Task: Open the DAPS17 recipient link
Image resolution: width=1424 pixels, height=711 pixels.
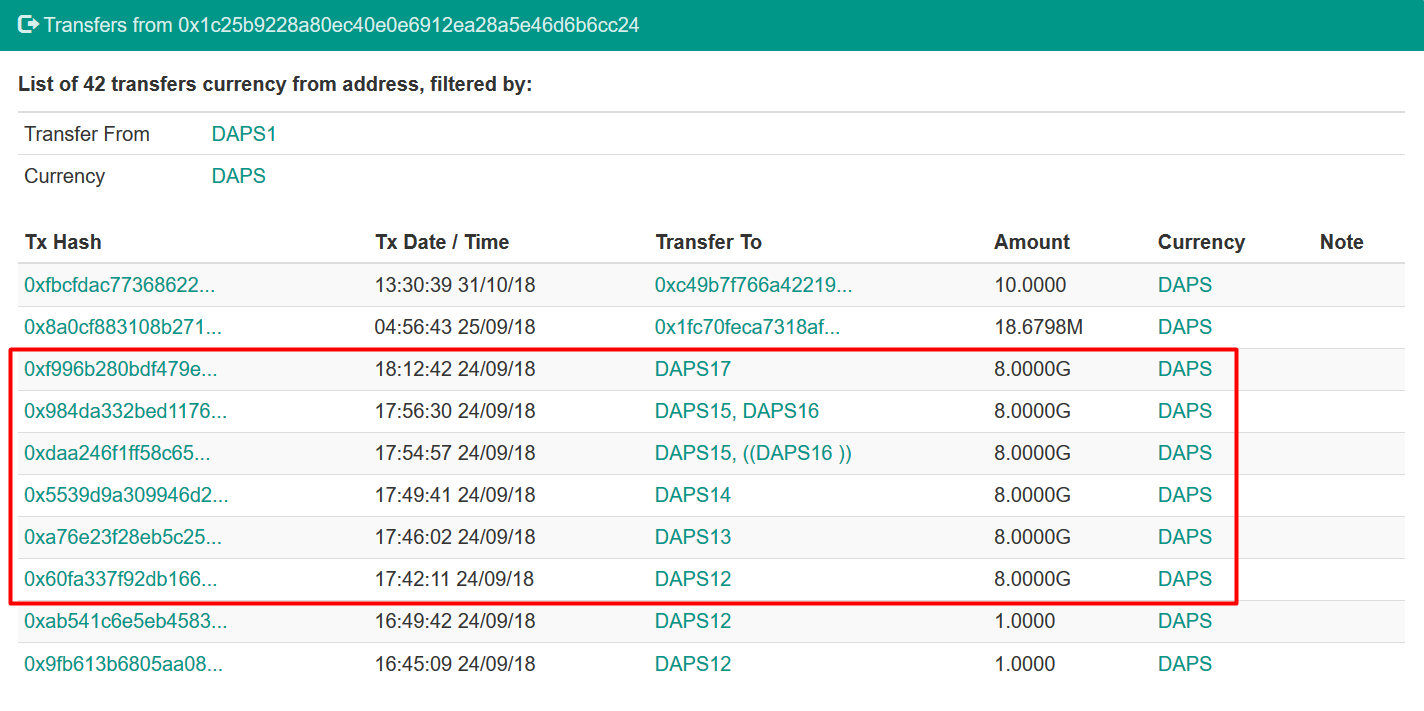Action: click(693, 369)
